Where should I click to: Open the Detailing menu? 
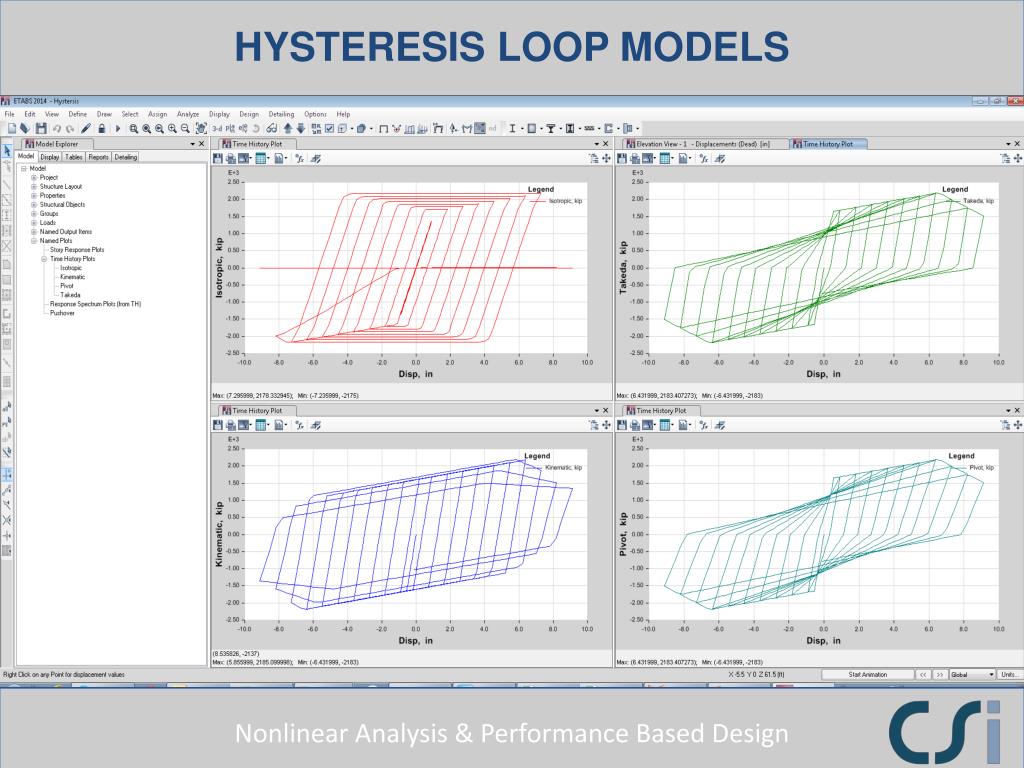point(281,114)
